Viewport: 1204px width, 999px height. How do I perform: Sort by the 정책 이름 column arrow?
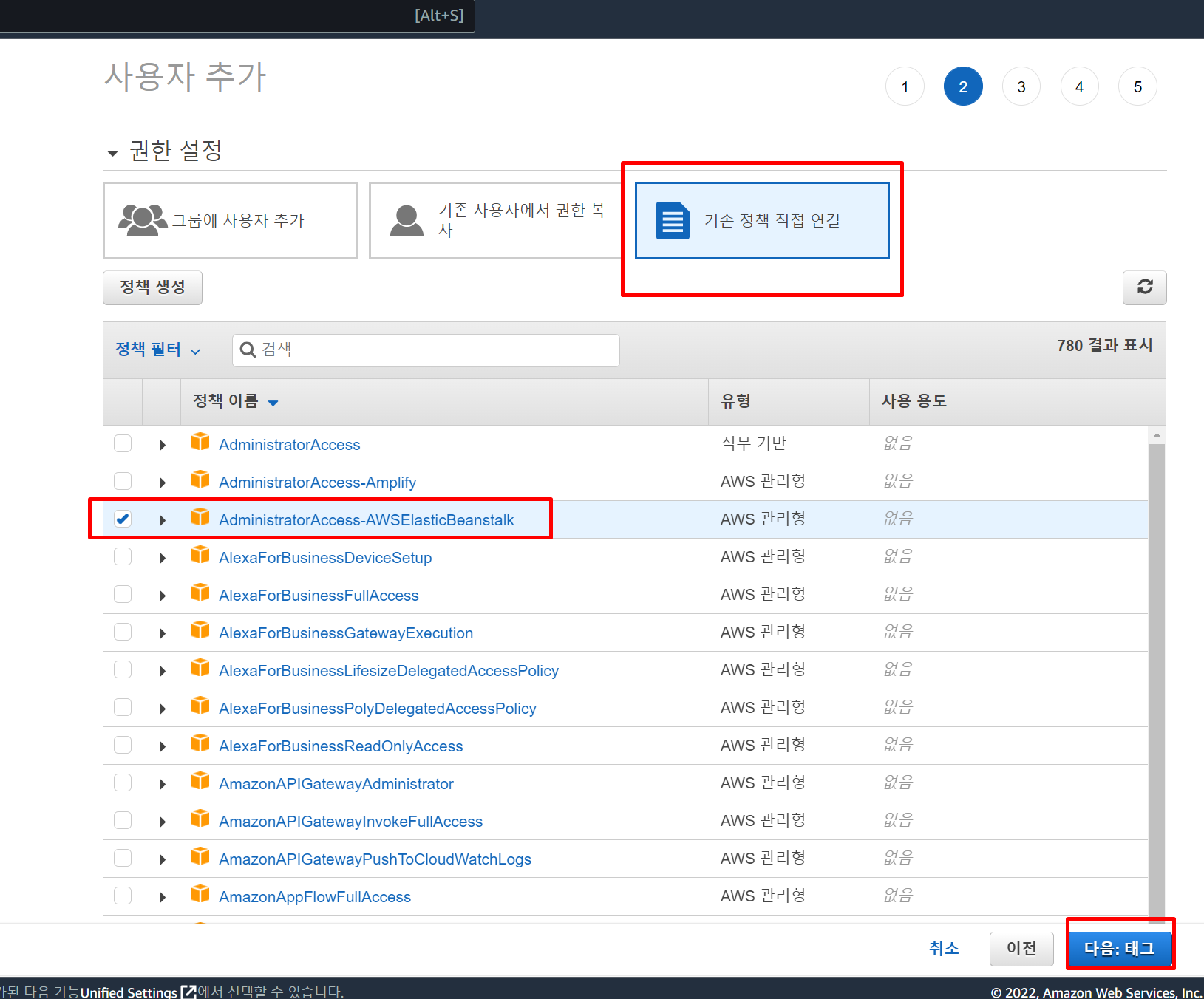[x=273, y=403]
